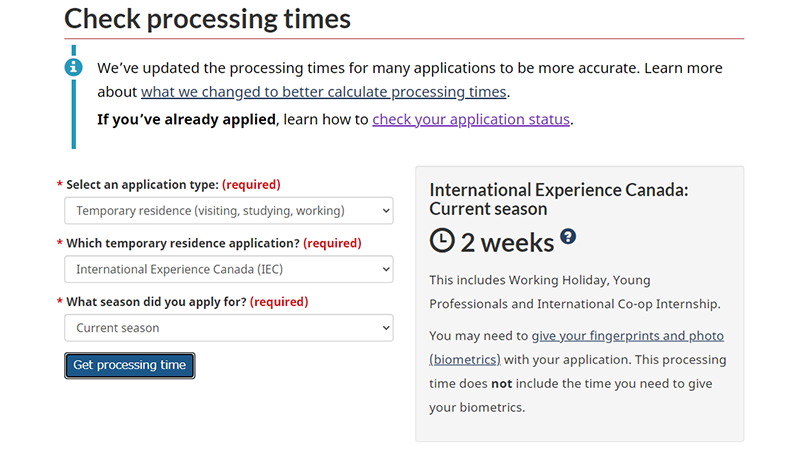Open what we changed to better calculate link

(323, 92)
